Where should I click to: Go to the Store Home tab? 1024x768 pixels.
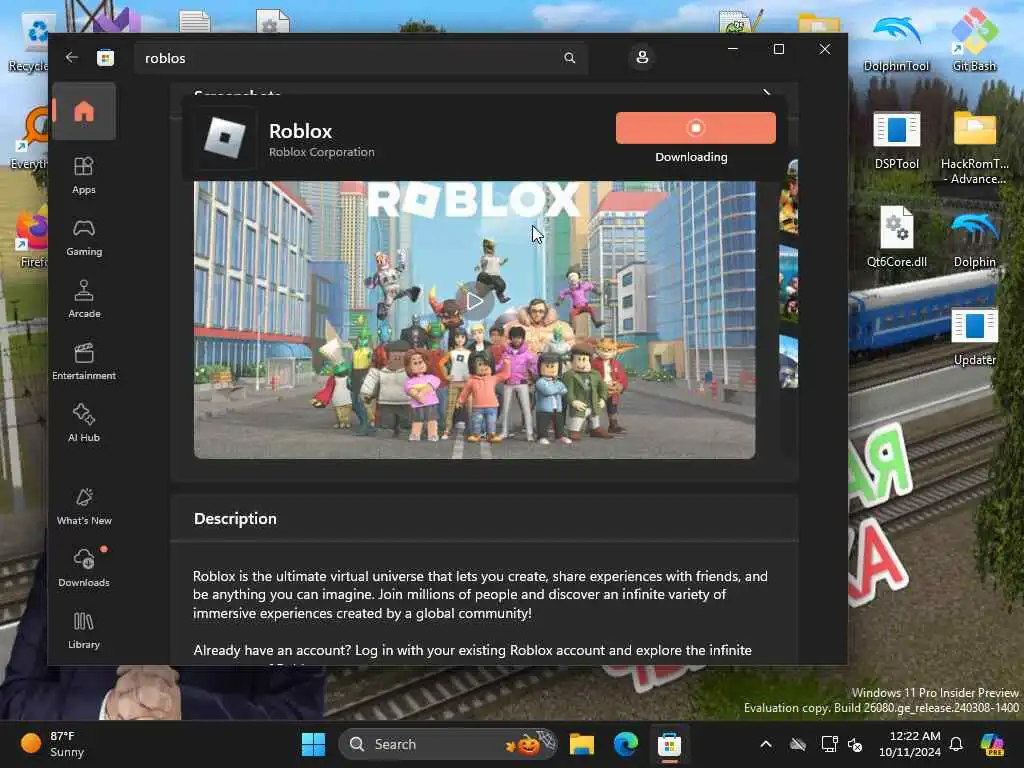[x=84, y=112]
